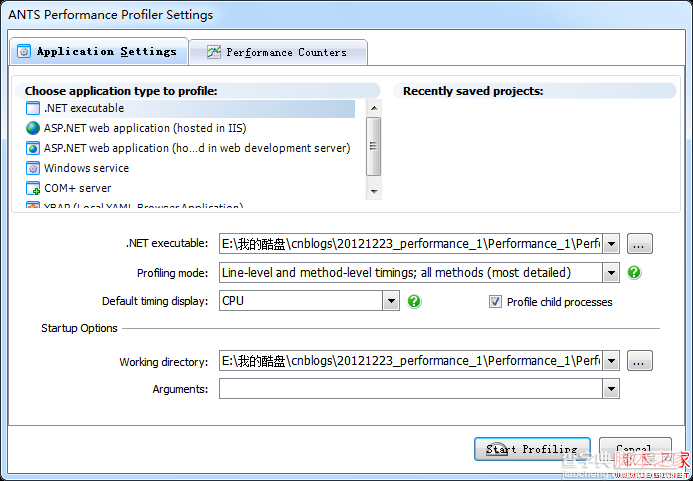Image resolution: width=693 pixels, height=481 pixels.
Task: Toggle Profile child processes checkbox
Action: pos(495,302)
